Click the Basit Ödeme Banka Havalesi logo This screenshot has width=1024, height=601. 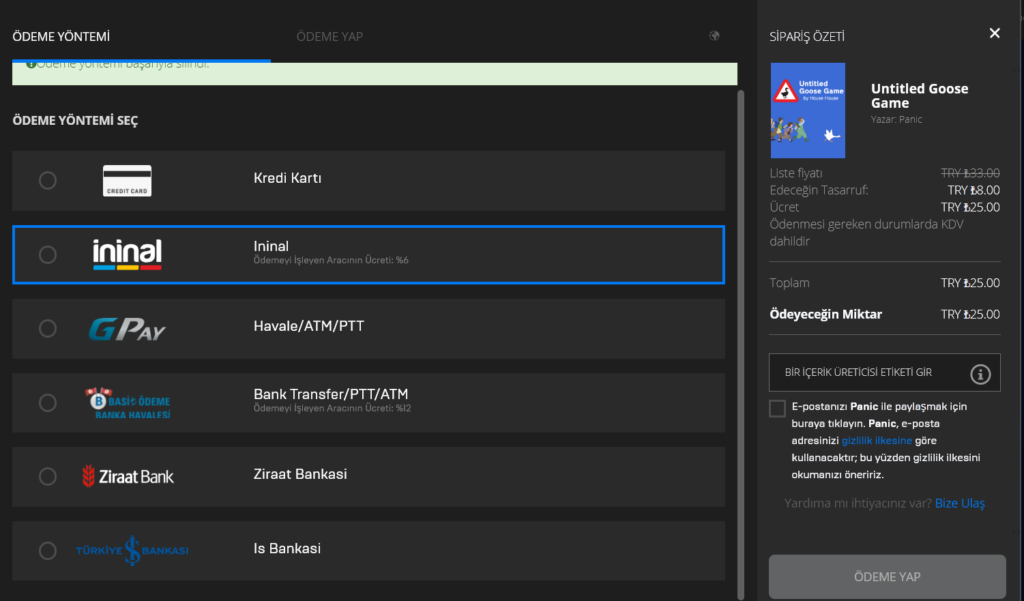[128, 403]
